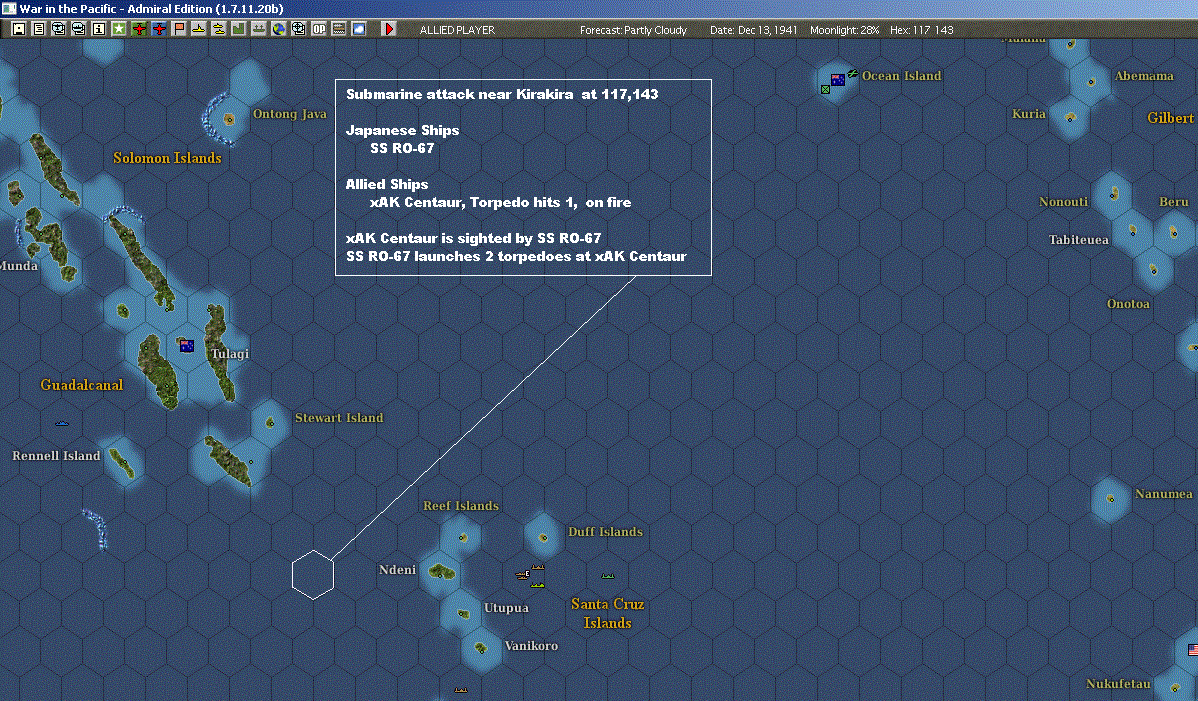
Task: Click the red arrow end-turn icon
Action: point(389,29)
